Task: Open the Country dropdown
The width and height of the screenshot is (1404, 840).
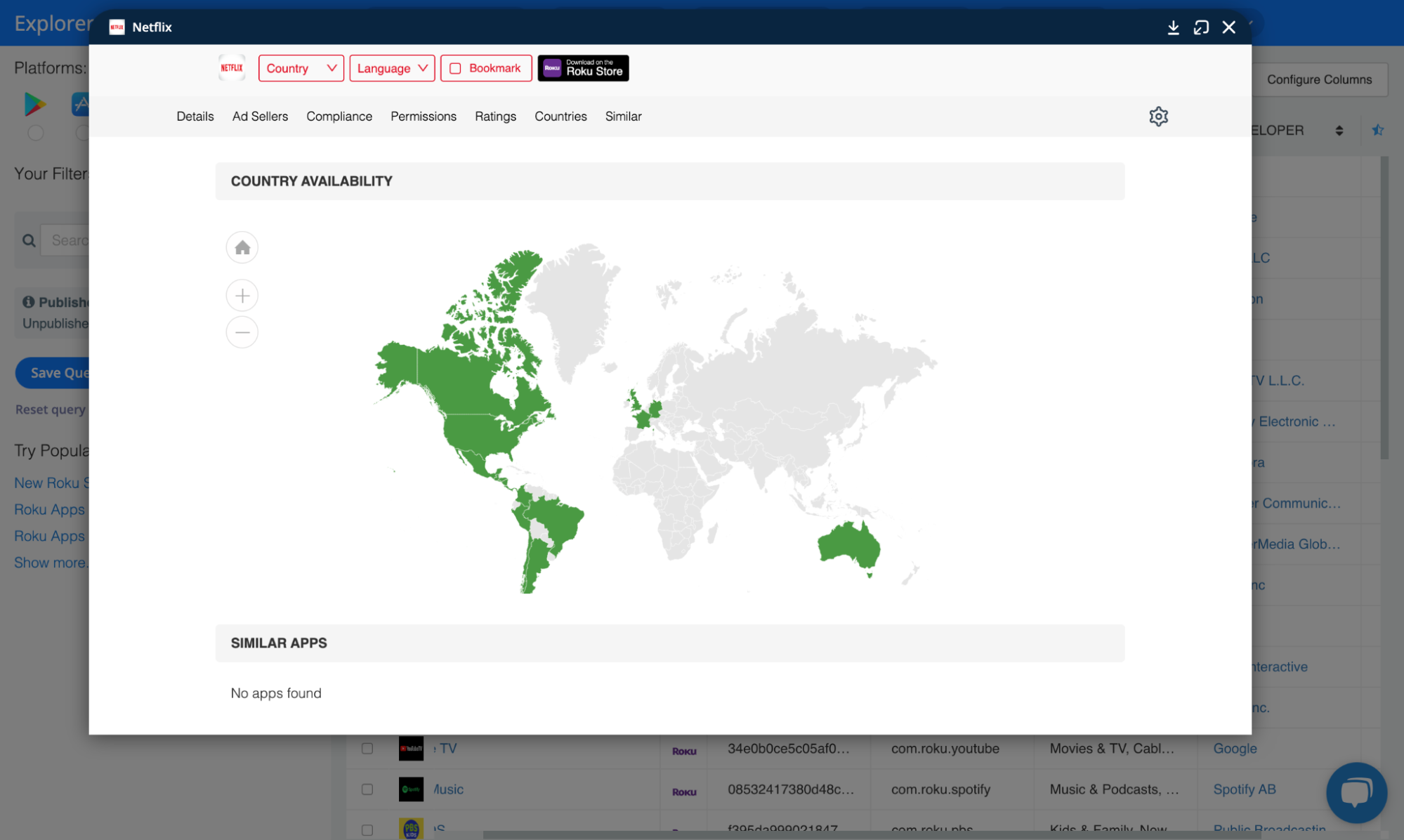Action: click(x=301, y=68)
